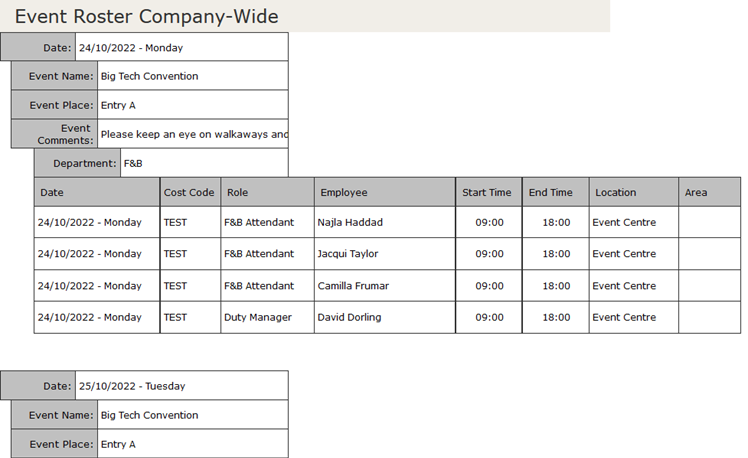The image size is (748, 458).
Task: Click David Dorling's name cell
Action: coord(350,317)
